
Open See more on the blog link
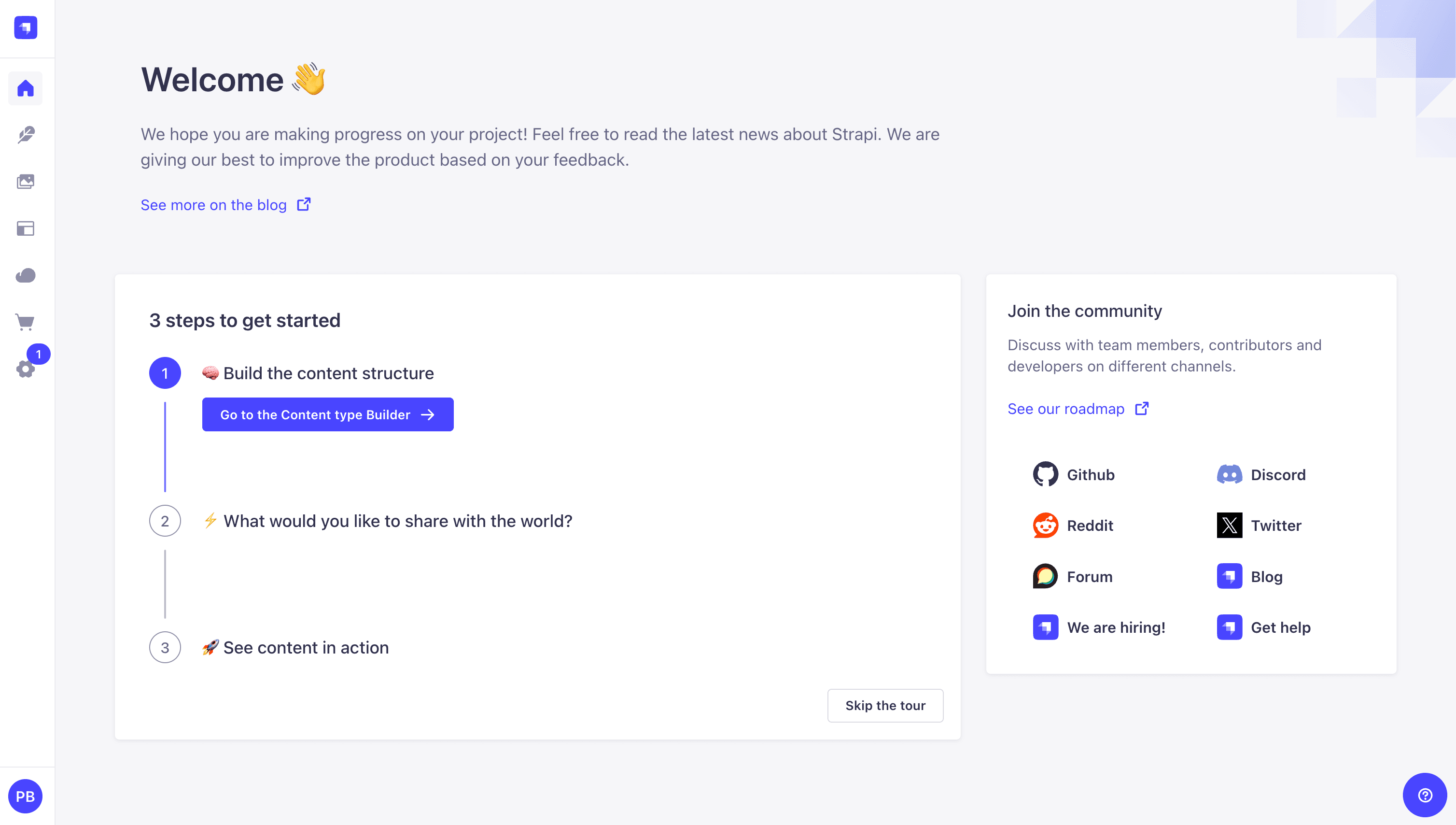(x=226, y=204)
